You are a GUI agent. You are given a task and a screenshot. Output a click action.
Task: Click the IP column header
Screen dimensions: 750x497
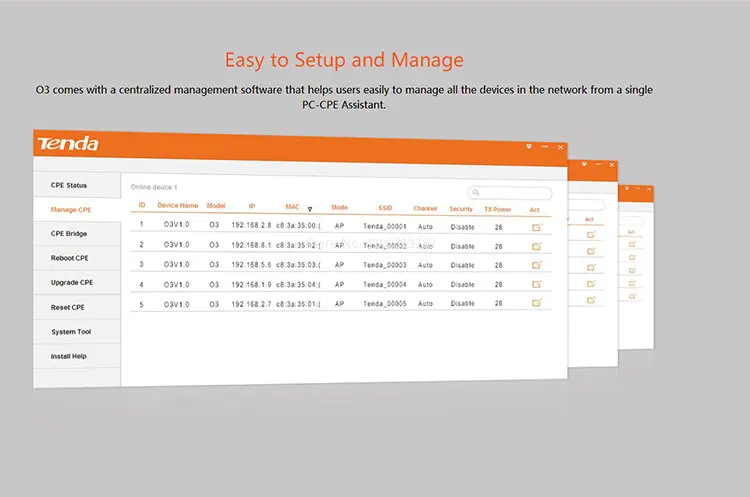252,207
